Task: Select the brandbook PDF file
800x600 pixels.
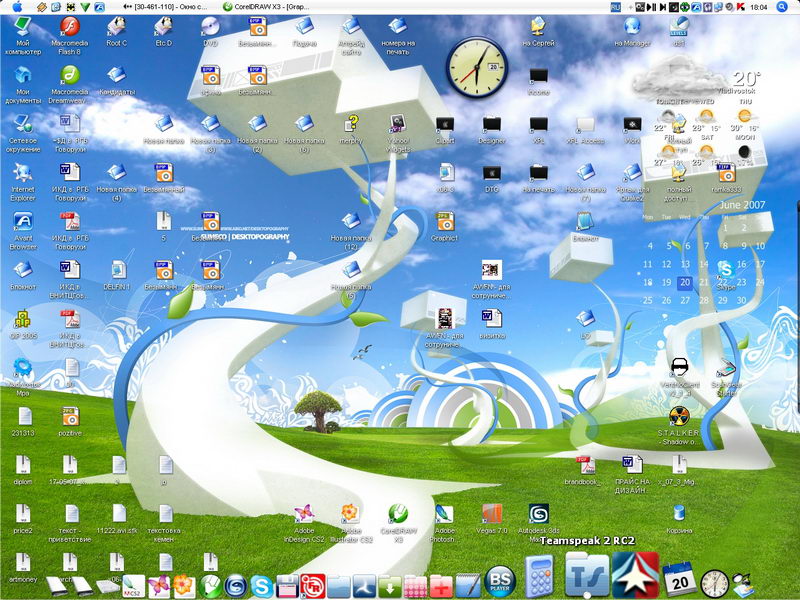Action: [585, 470]
